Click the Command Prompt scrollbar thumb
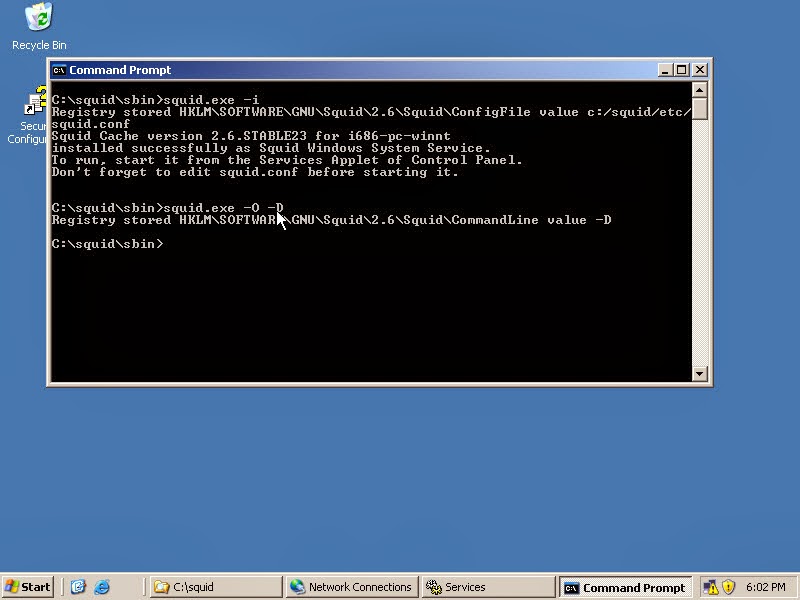This screenshot has height=600, width=800. [699, 109]
